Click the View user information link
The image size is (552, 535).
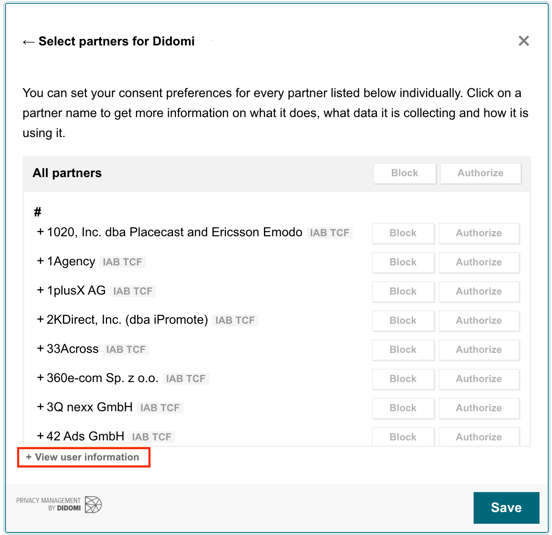(x=83, y=457)
